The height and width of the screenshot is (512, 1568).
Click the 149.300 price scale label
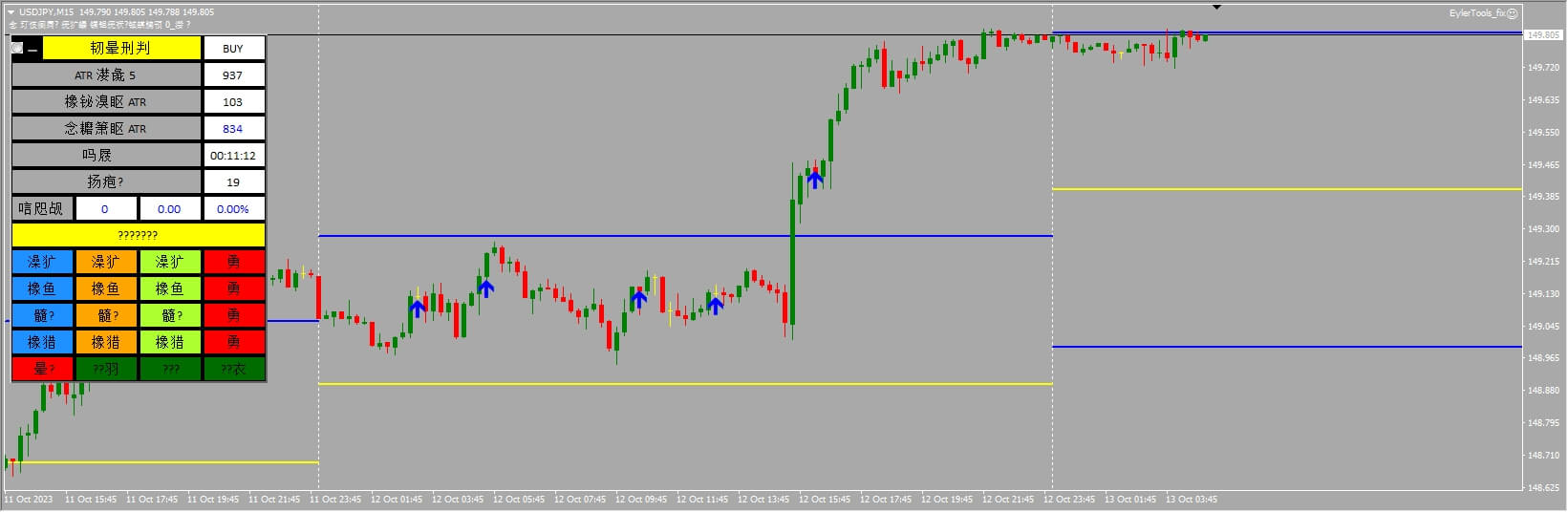pos(1544,229)
